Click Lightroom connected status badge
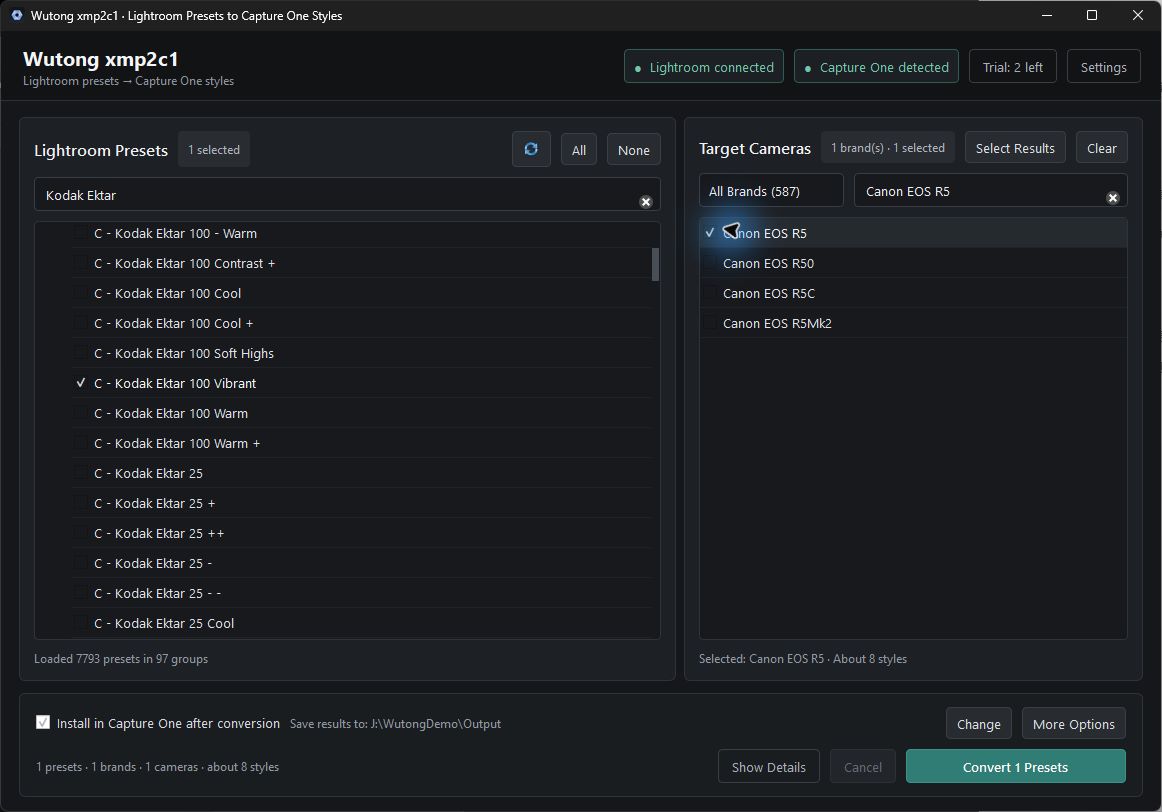The image size is (1162, 812). click(x=703, y=67)
